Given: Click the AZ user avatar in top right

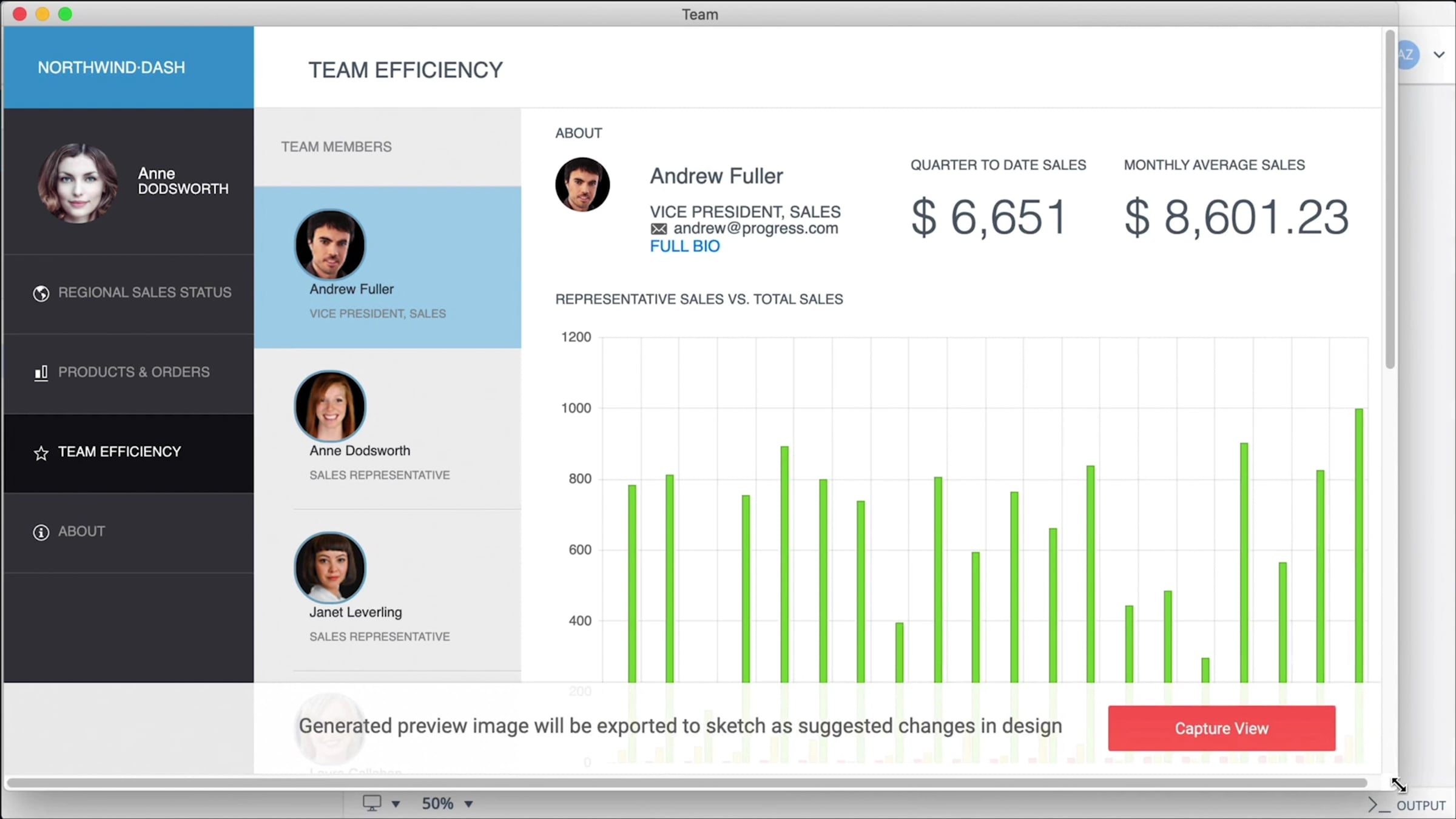Looking at the screenshot, I should [x=1406, y=55].
